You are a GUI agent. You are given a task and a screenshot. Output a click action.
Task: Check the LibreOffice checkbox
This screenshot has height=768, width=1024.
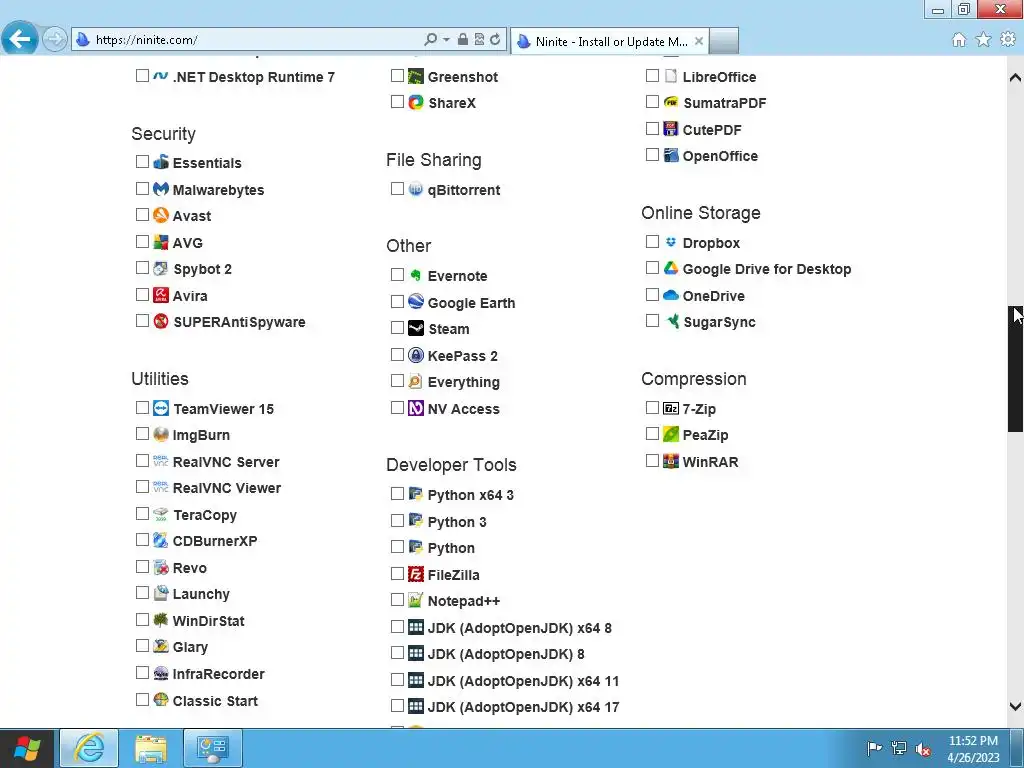click(x=652, y=76)
